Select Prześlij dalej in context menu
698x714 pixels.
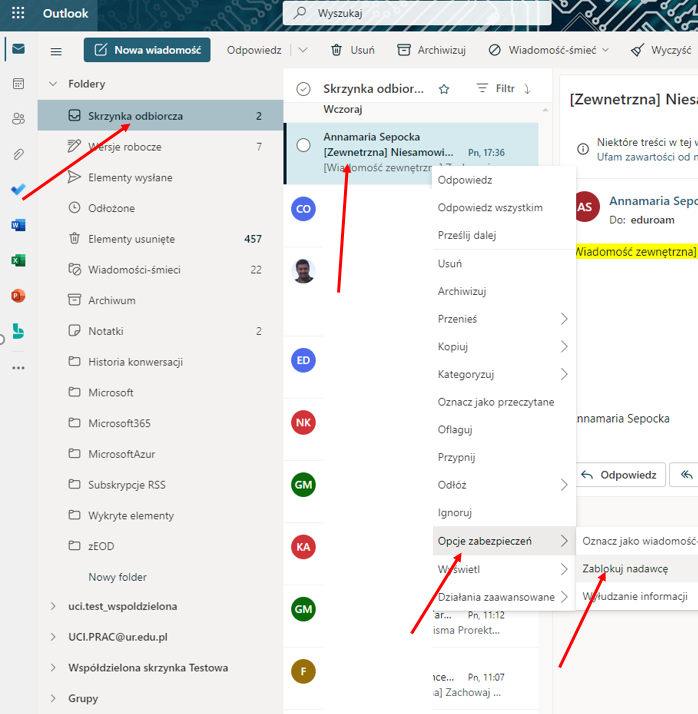pyautogui.click(x=467, y=235)
